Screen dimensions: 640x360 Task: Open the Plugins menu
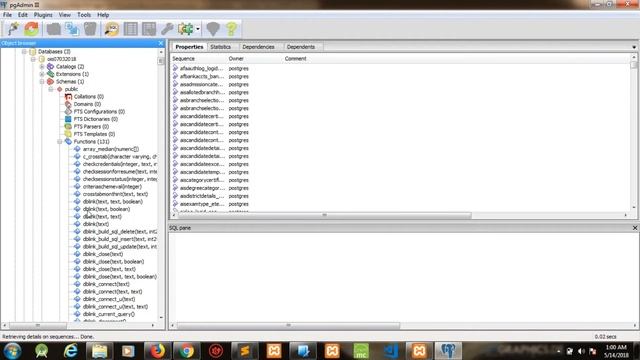coord(43,15)
